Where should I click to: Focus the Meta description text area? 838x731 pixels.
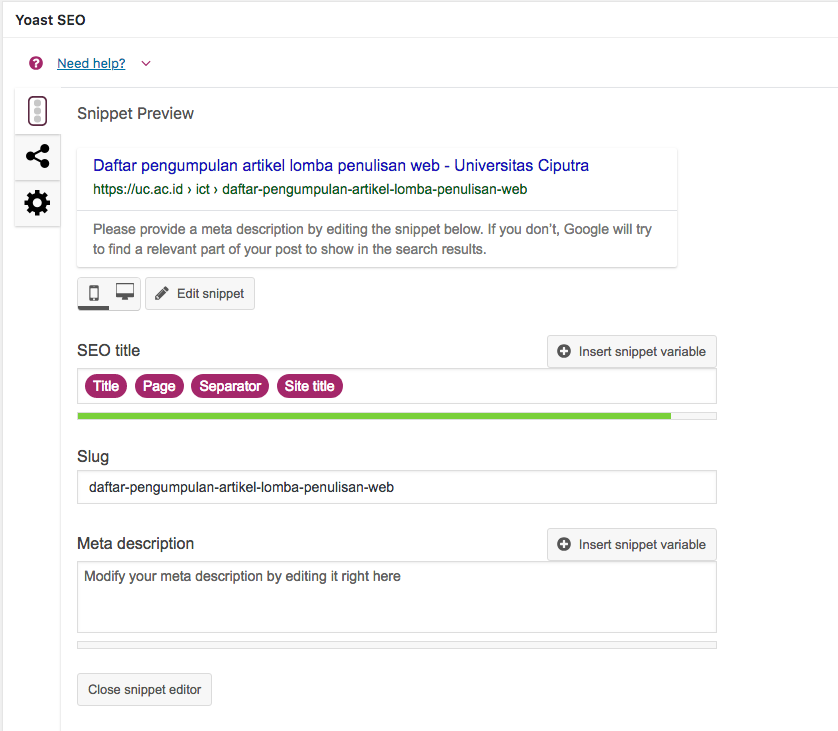[x=397, y=597]
